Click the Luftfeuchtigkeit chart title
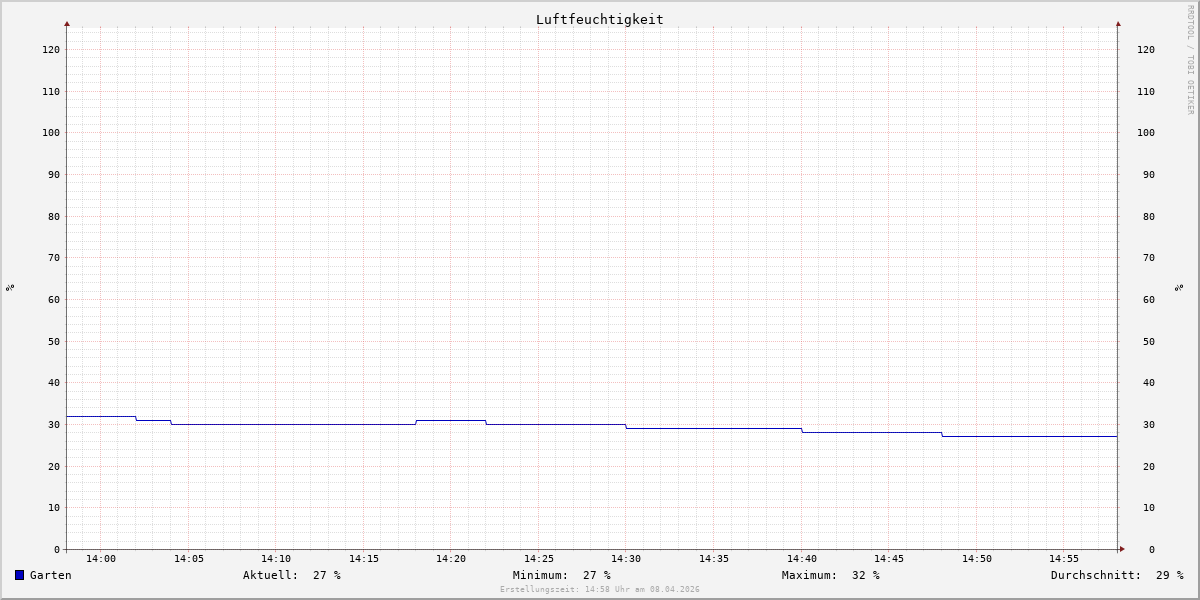 click(x=600, y=19)
